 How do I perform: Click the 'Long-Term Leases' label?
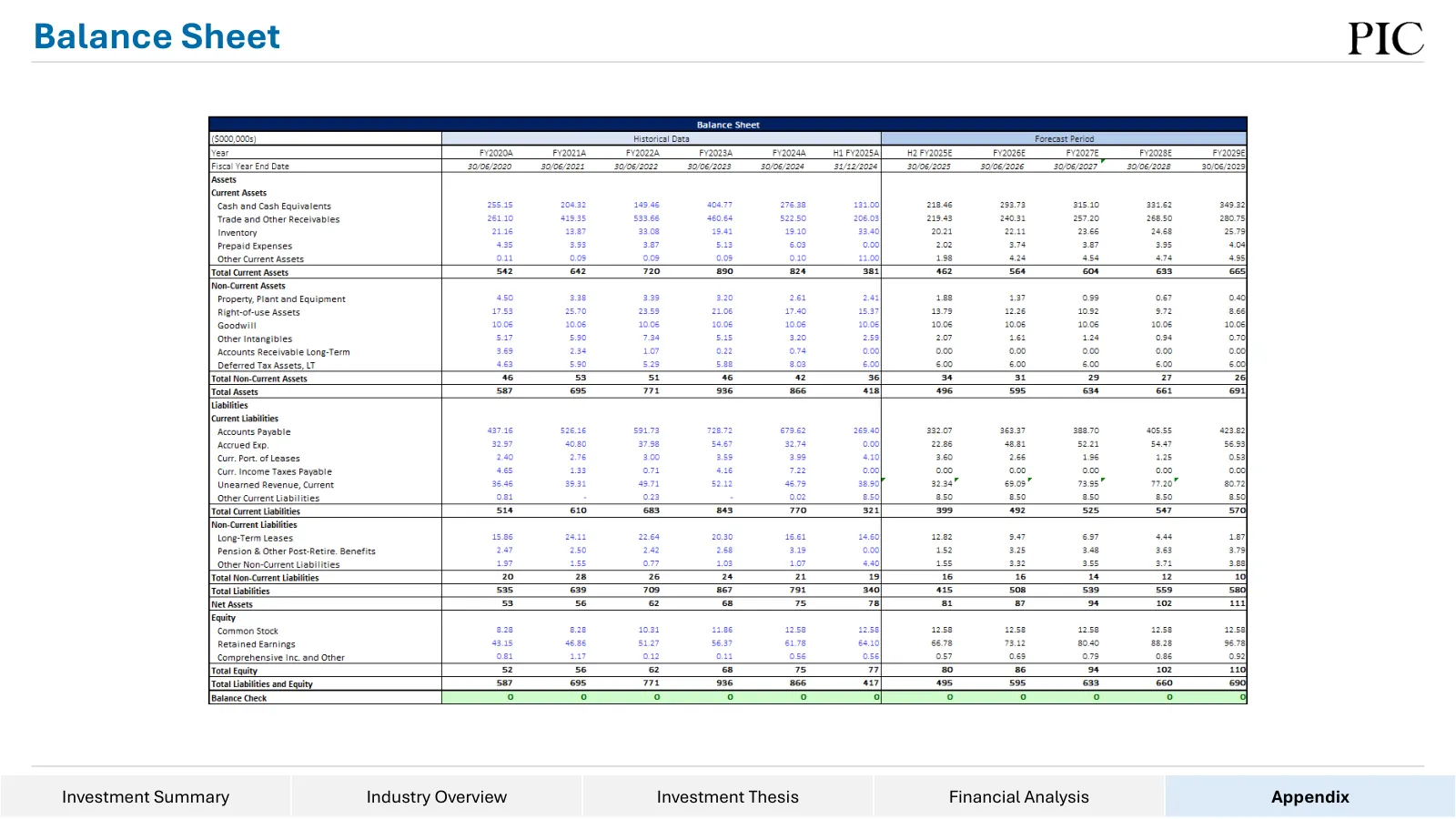pos(255,538)
